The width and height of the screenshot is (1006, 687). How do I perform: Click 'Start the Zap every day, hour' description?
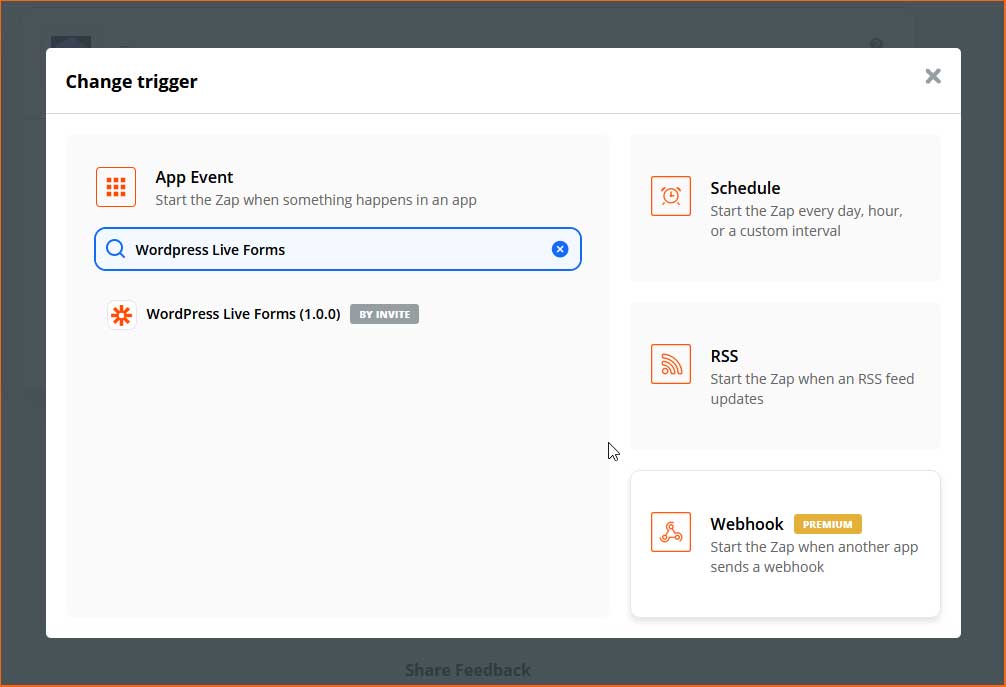(806, 221)
